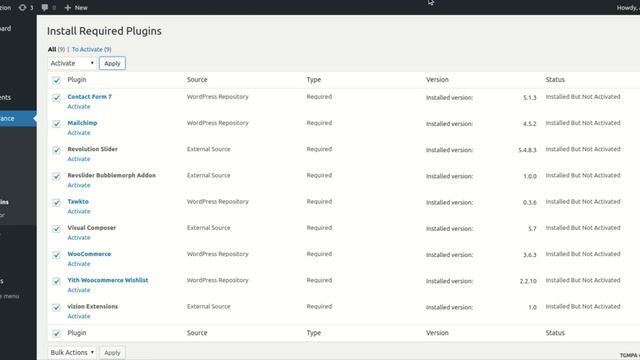The image size is (640, 360).
Task: Click the Plugin column header
Action: click(77, 80)
